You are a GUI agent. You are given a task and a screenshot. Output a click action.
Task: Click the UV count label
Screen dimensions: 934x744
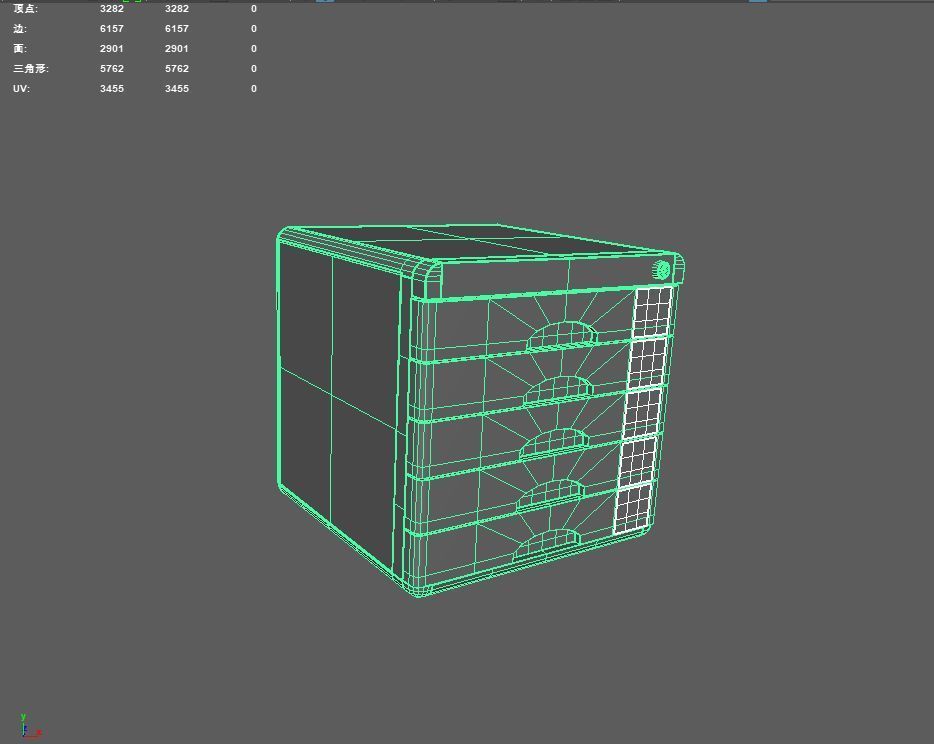tap(21, 89)
